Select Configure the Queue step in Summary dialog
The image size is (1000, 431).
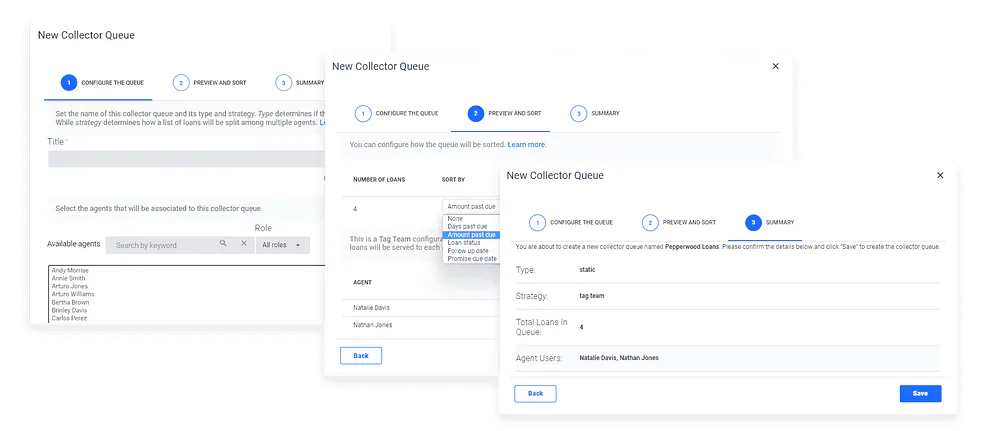pos(571,223)
